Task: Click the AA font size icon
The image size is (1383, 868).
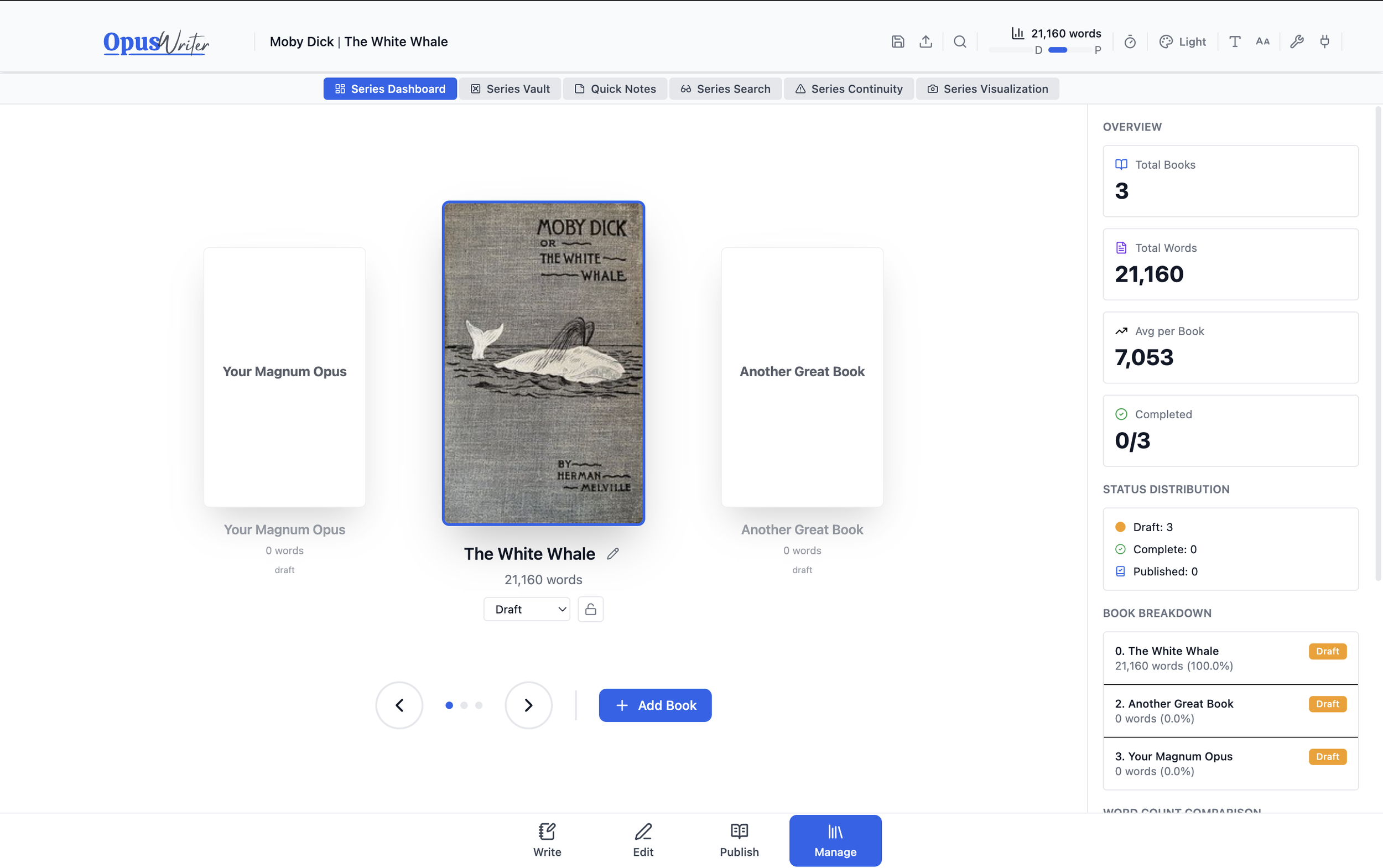Action: click(1262, 41)
